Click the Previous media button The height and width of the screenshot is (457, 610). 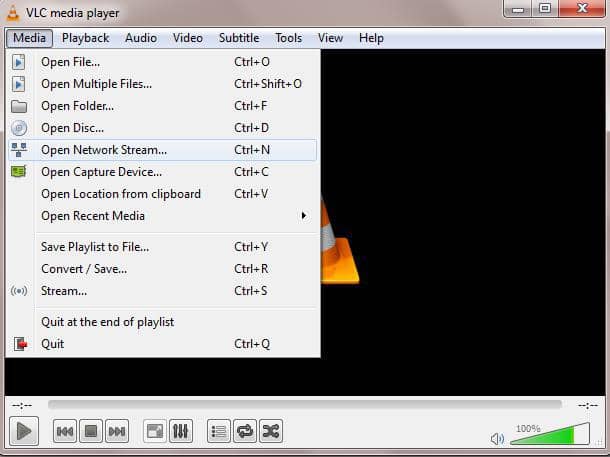tap(65, 431)
